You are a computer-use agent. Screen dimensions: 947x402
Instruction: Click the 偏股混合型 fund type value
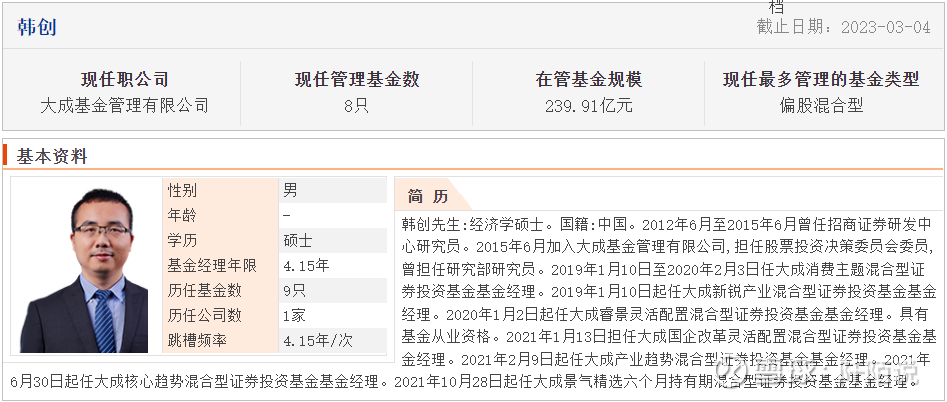tap(821, 106)
